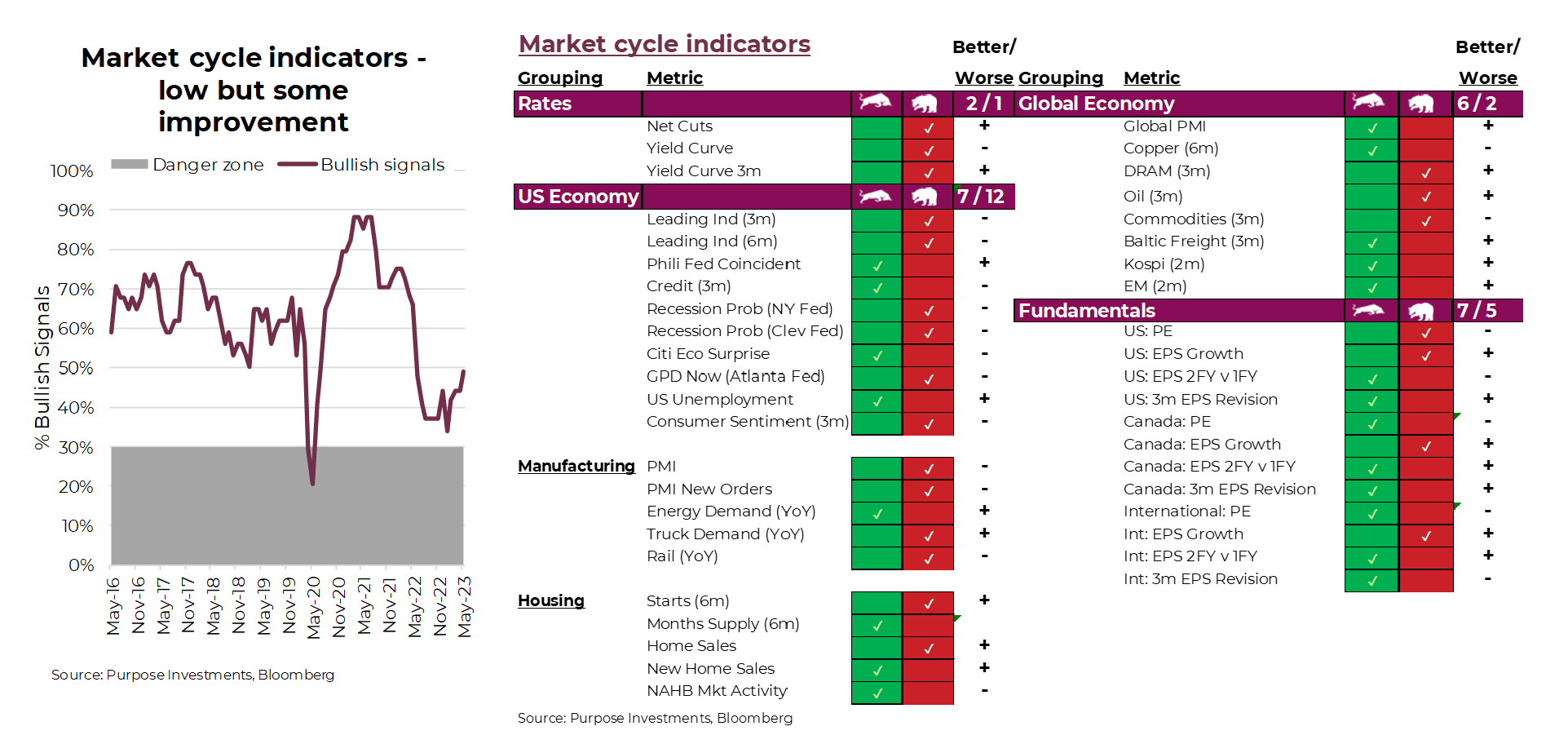
Task: Click the Consumer Sentiment (3m) metric label
Action: [x=748, y=422]
